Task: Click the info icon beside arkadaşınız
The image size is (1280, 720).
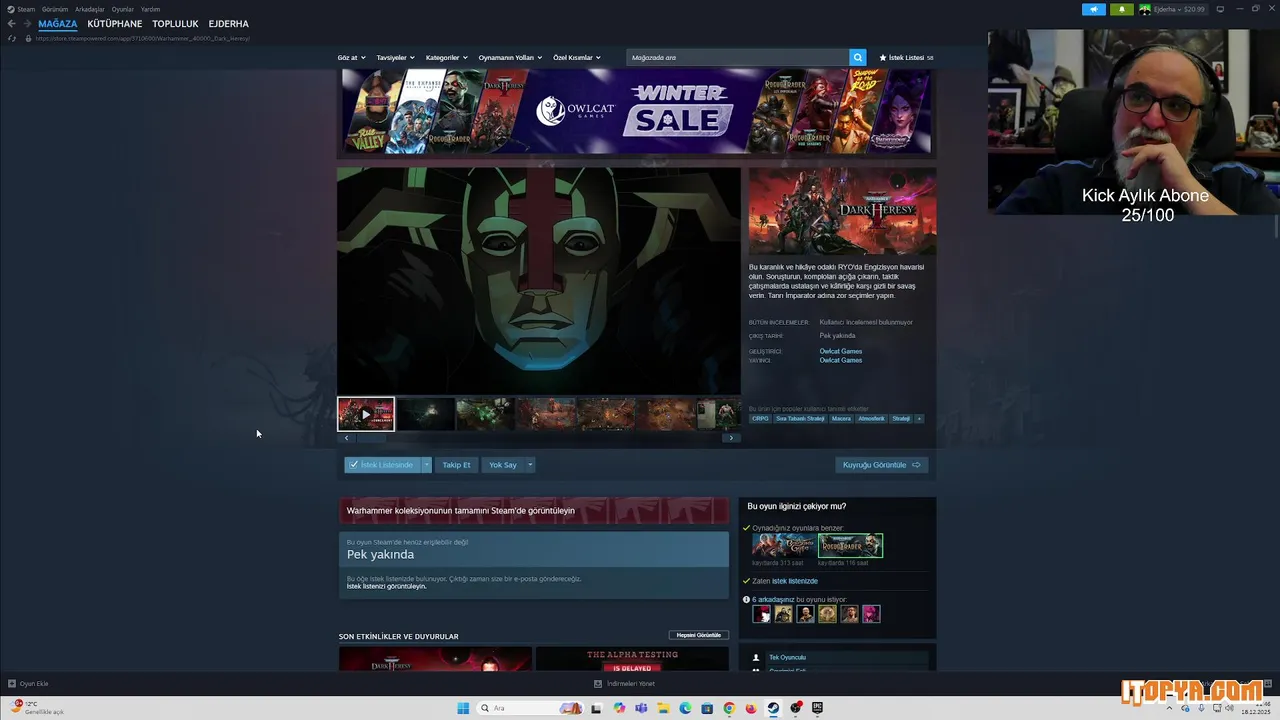Action: click(x=746, y=600)
